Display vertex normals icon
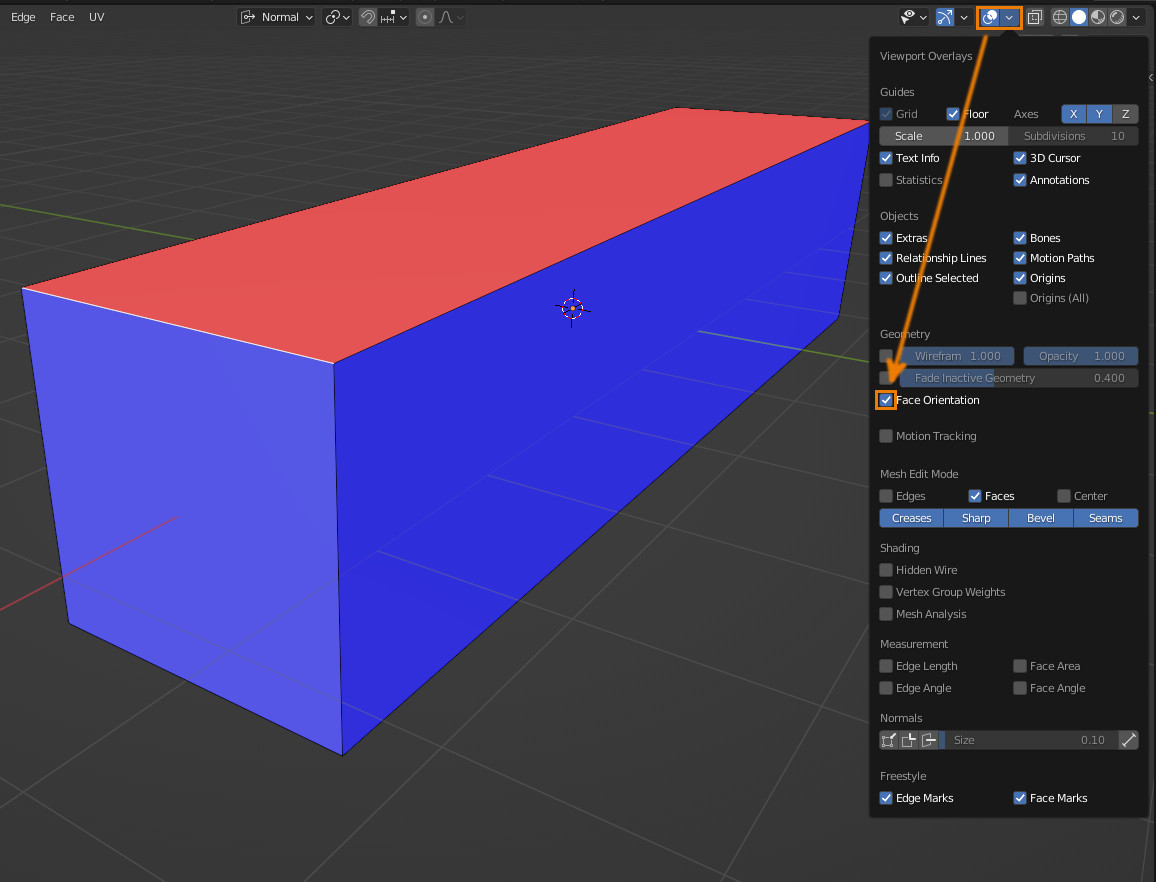Image resolution: width=1156 pixels, height=882 pixels. coord(888,740)
